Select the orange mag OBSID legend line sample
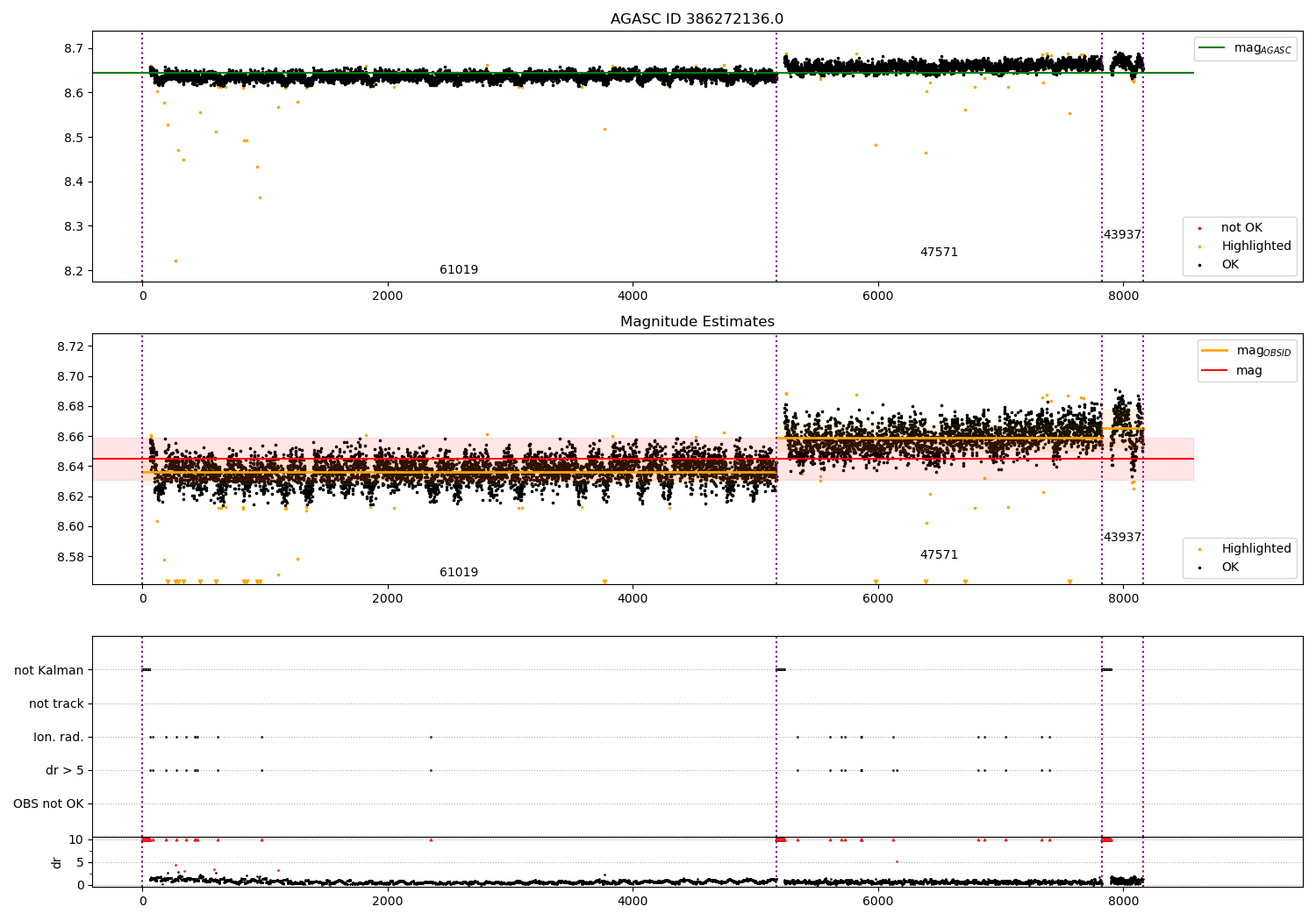Screen dimensions: 1316x921 [1215, 351]
